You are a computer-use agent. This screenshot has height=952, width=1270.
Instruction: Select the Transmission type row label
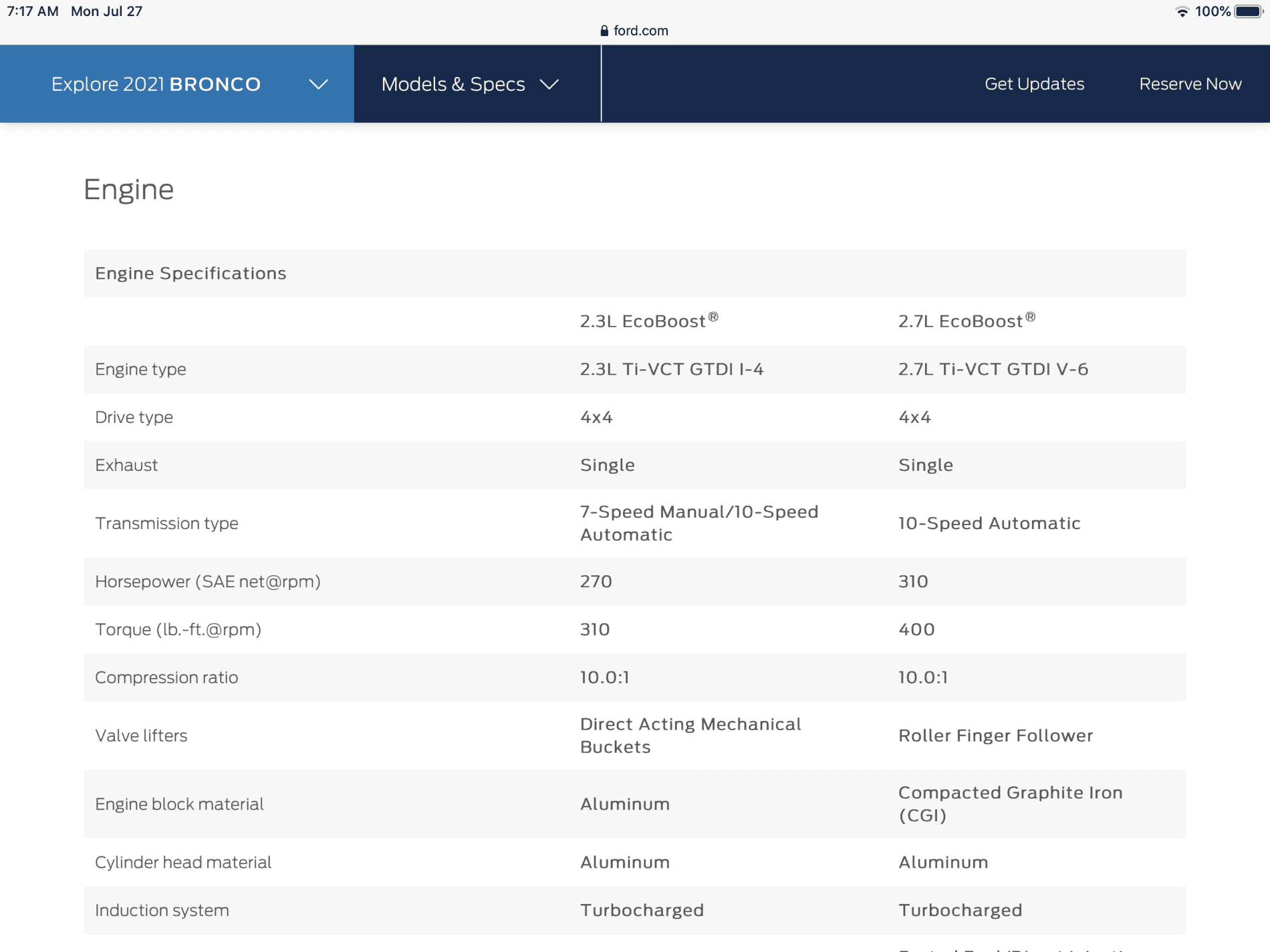(166, 523)
